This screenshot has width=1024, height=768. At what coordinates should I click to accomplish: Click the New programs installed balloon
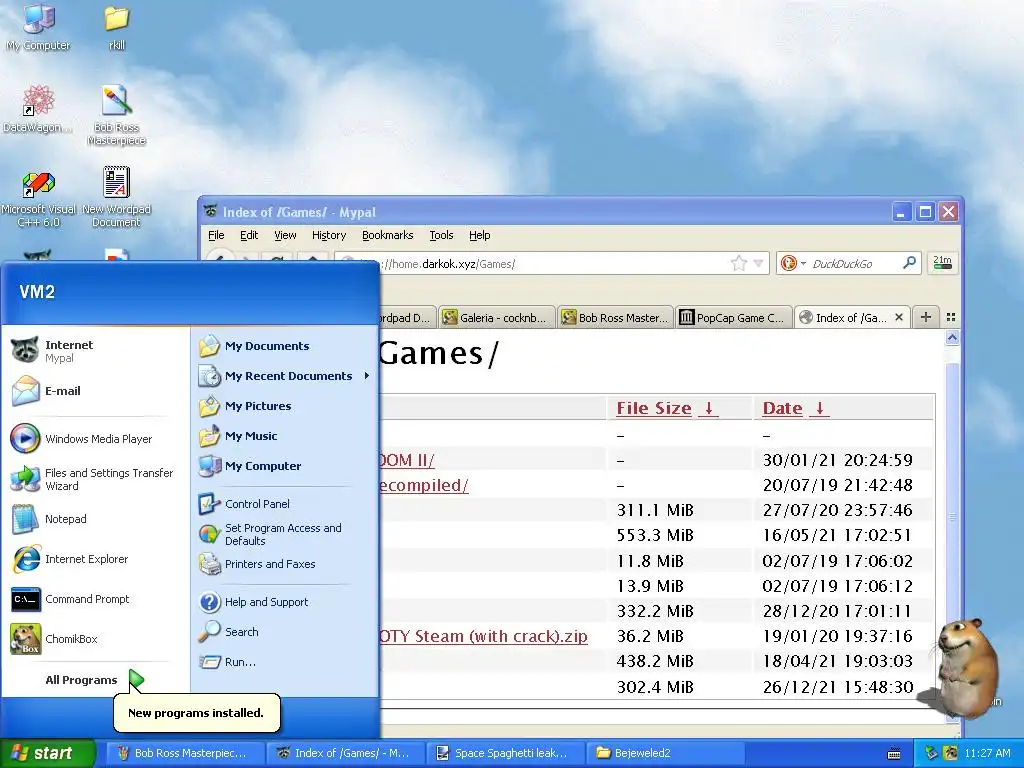(x=196, y=713)
